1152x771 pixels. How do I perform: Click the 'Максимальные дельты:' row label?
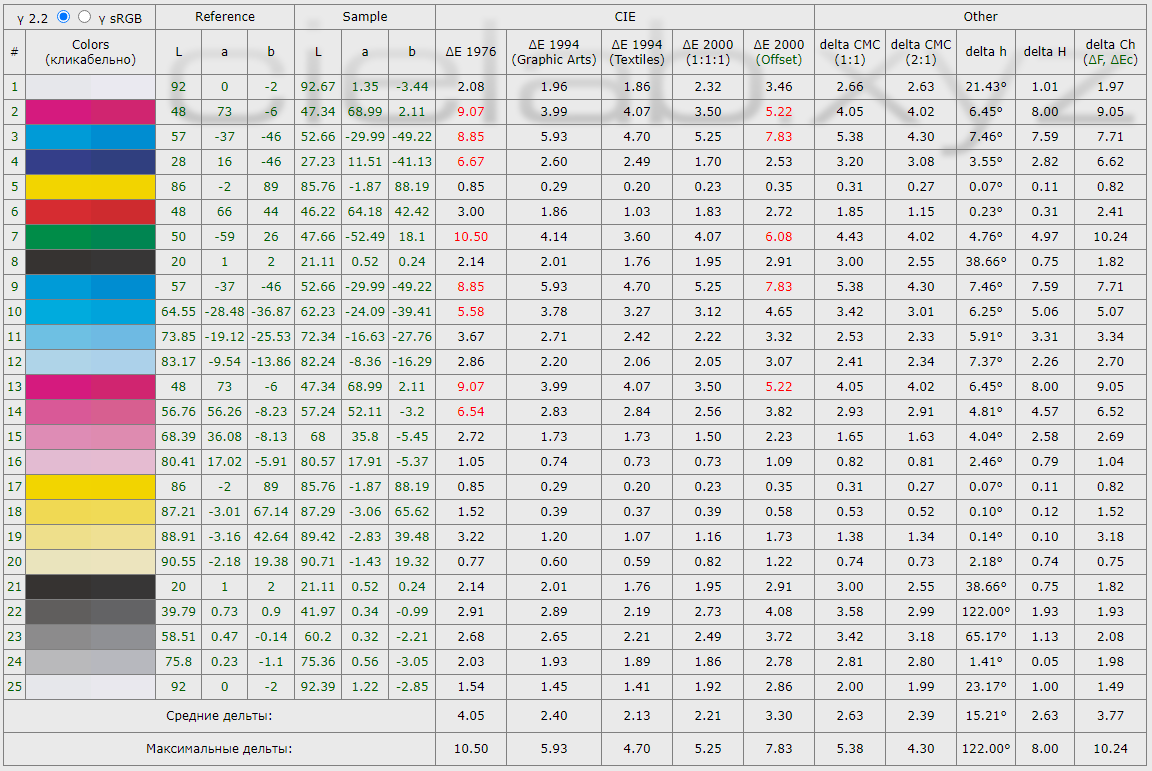click(219, 749)
